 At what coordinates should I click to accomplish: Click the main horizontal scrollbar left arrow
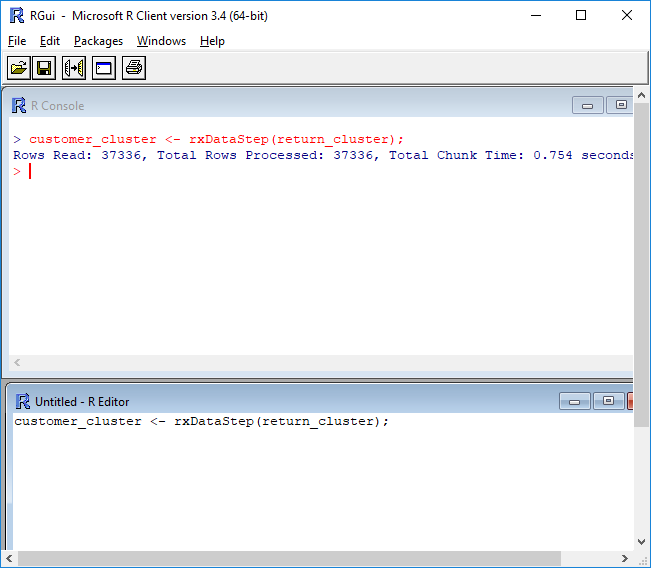pyautogui.click(x=10, y=558)
